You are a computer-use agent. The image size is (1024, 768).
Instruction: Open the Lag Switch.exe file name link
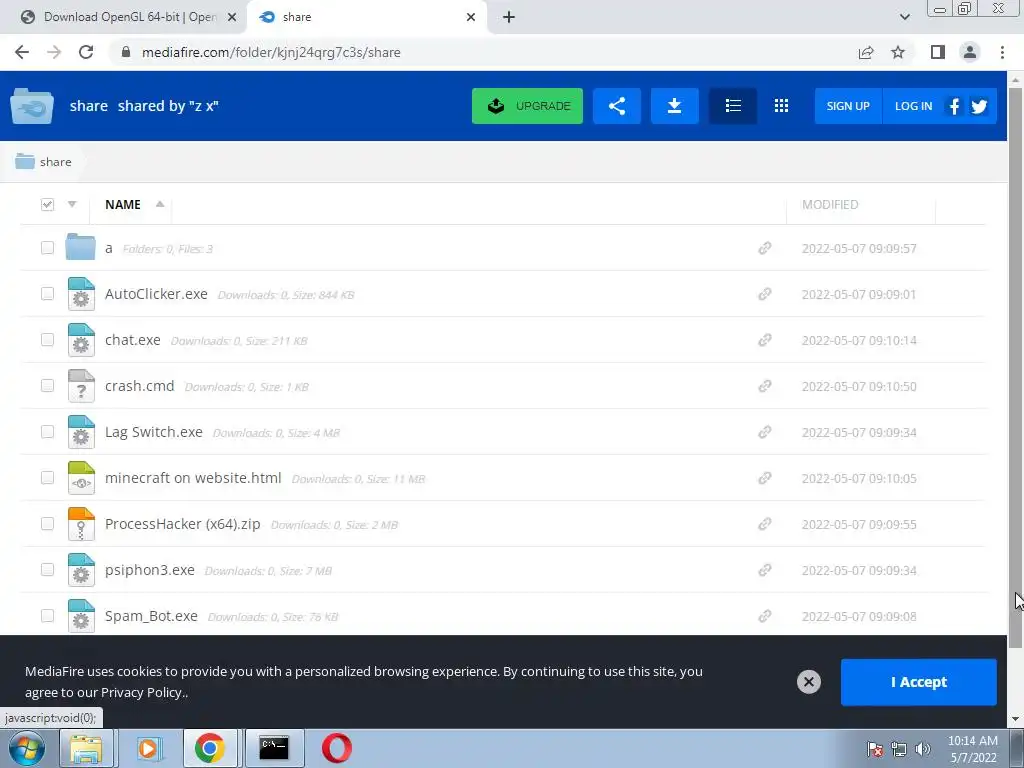click(x=153, y=432)
